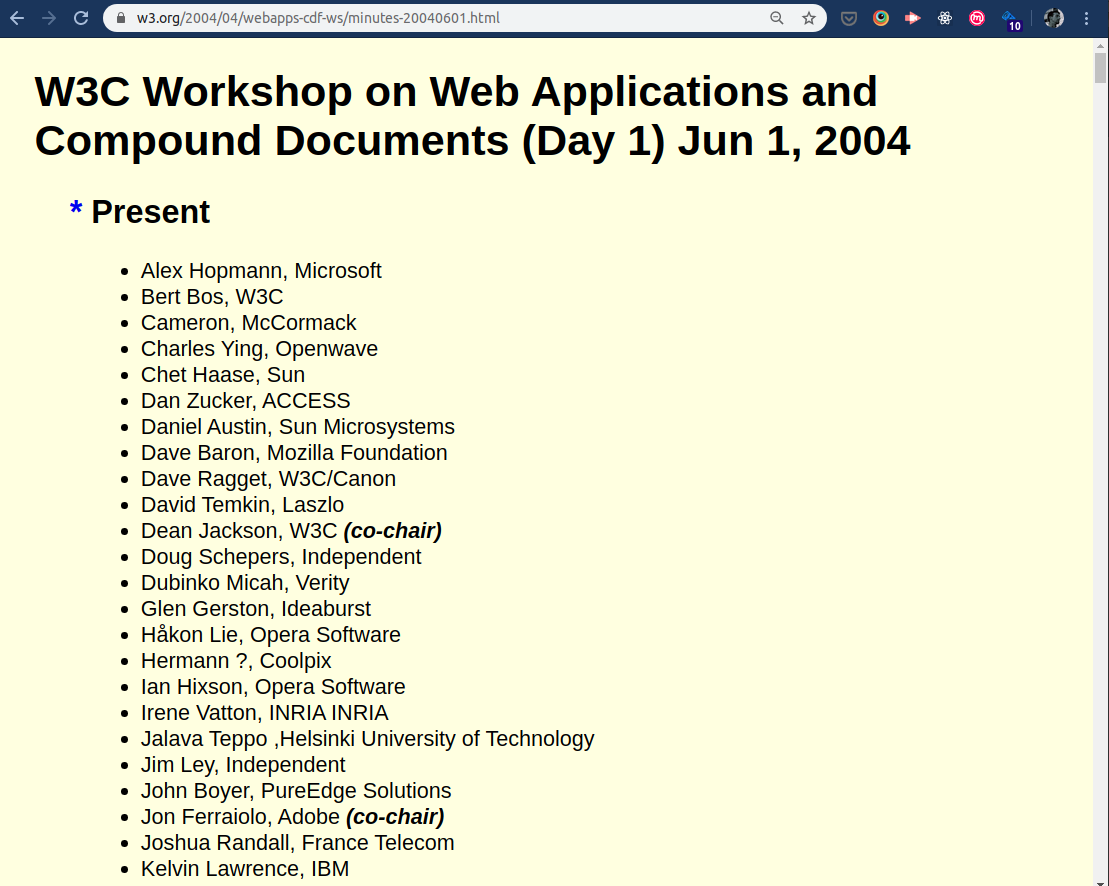Open the Pocket extension

coord(849,18)
